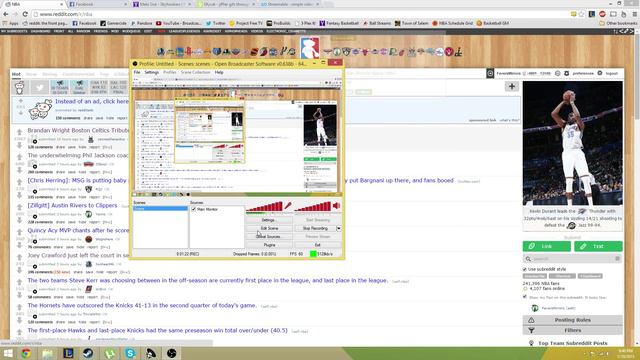Viewport: 640px width, 360px height.
Task: Click Twitter bird icon in subreddit header
Action: [x=40, y=87]
